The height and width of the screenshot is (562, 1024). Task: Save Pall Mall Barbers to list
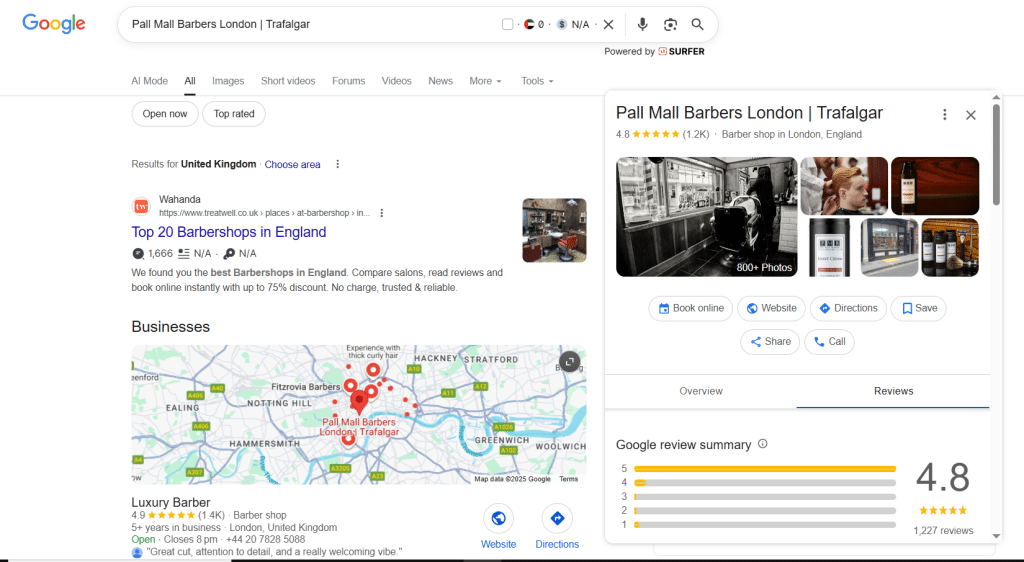coord(918,308)
